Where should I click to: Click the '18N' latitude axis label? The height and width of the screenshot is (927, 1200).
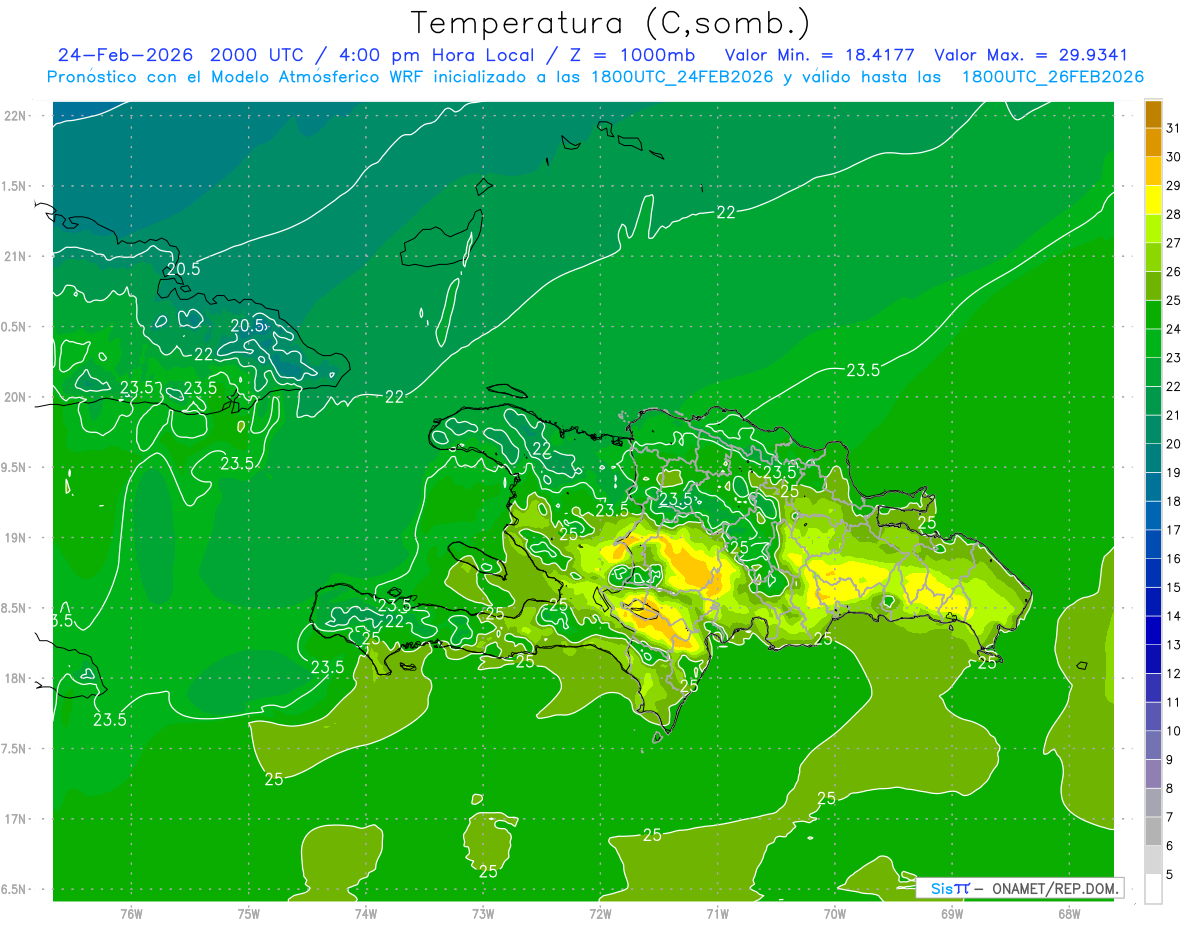(17, 679)
